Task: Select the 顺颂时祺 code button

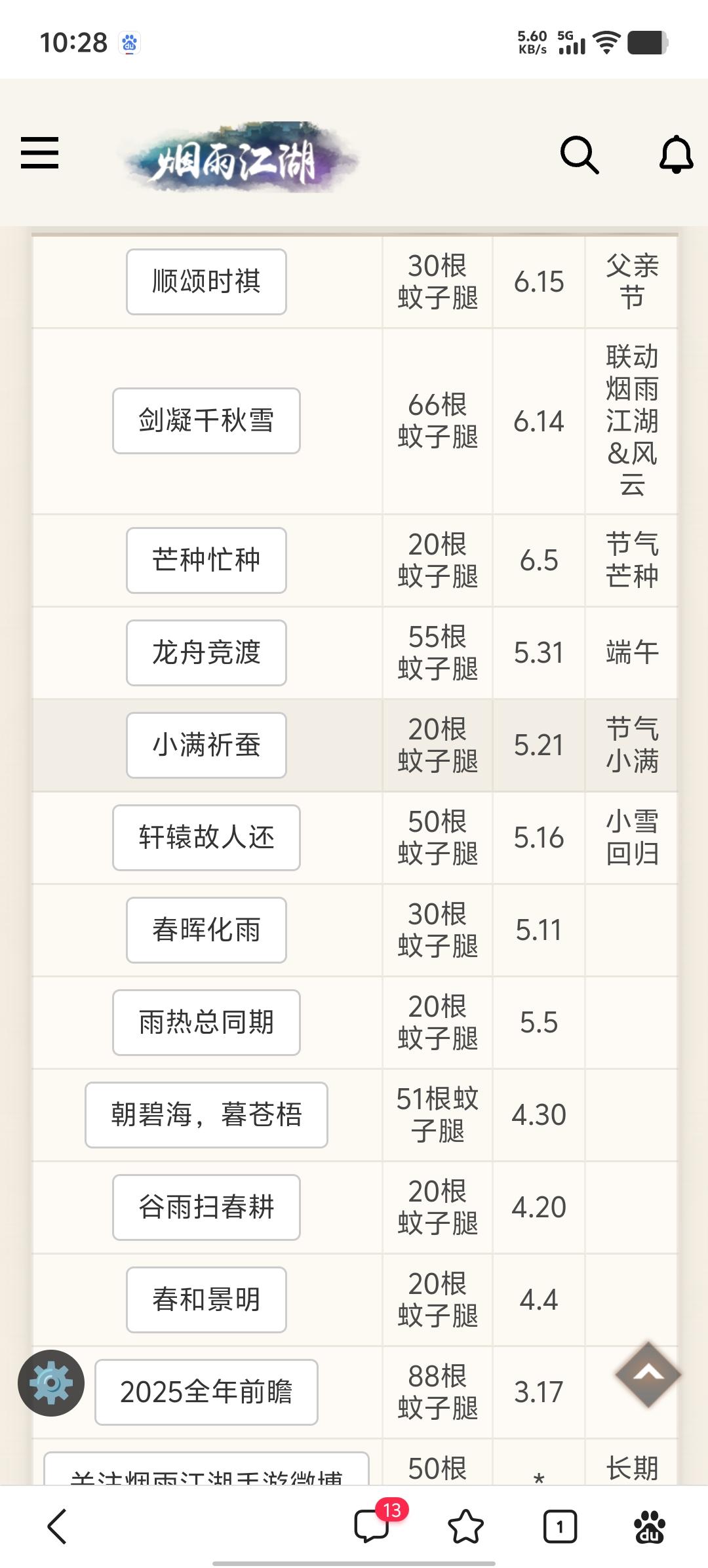Action: (x=206, y=282)
